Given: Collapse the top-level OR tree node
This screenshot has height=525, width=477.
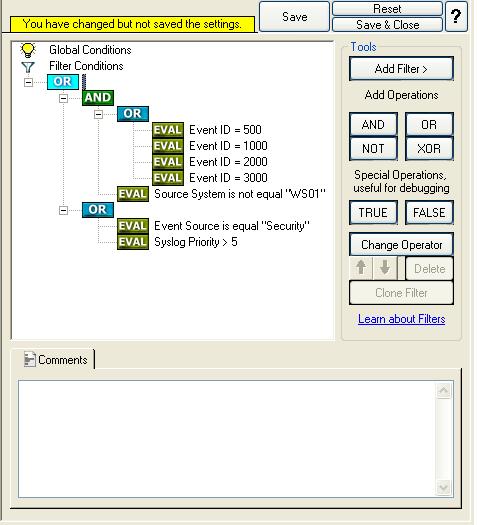Looking at the screenshot, I should (28, 82).
